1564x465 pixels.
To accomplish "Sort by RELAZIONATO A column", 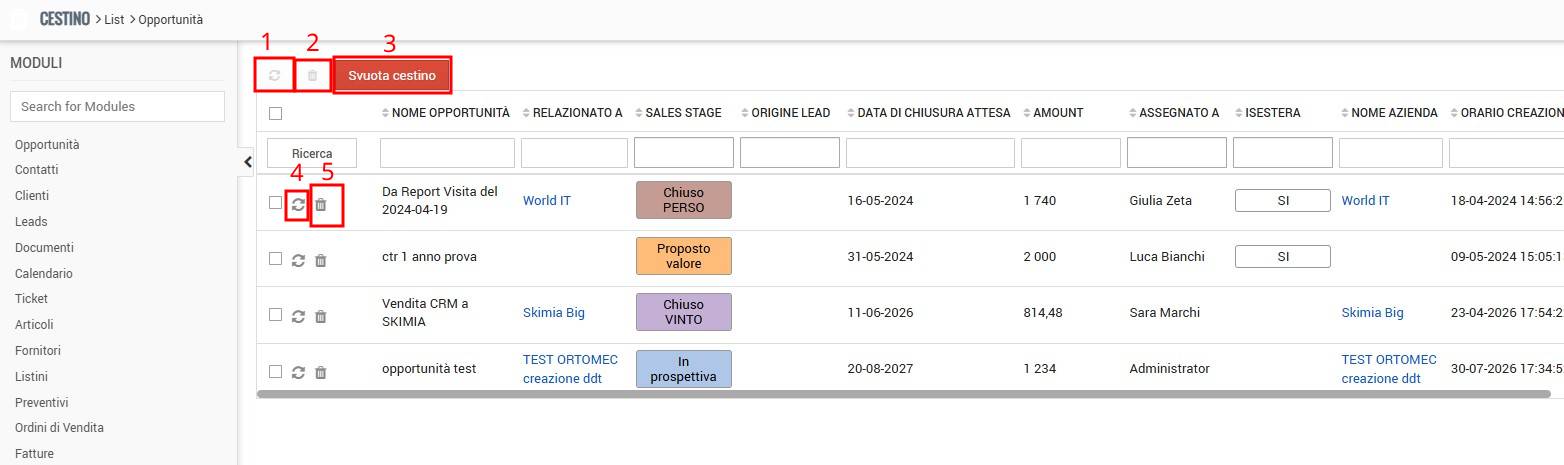I will [x=573, y=113].
